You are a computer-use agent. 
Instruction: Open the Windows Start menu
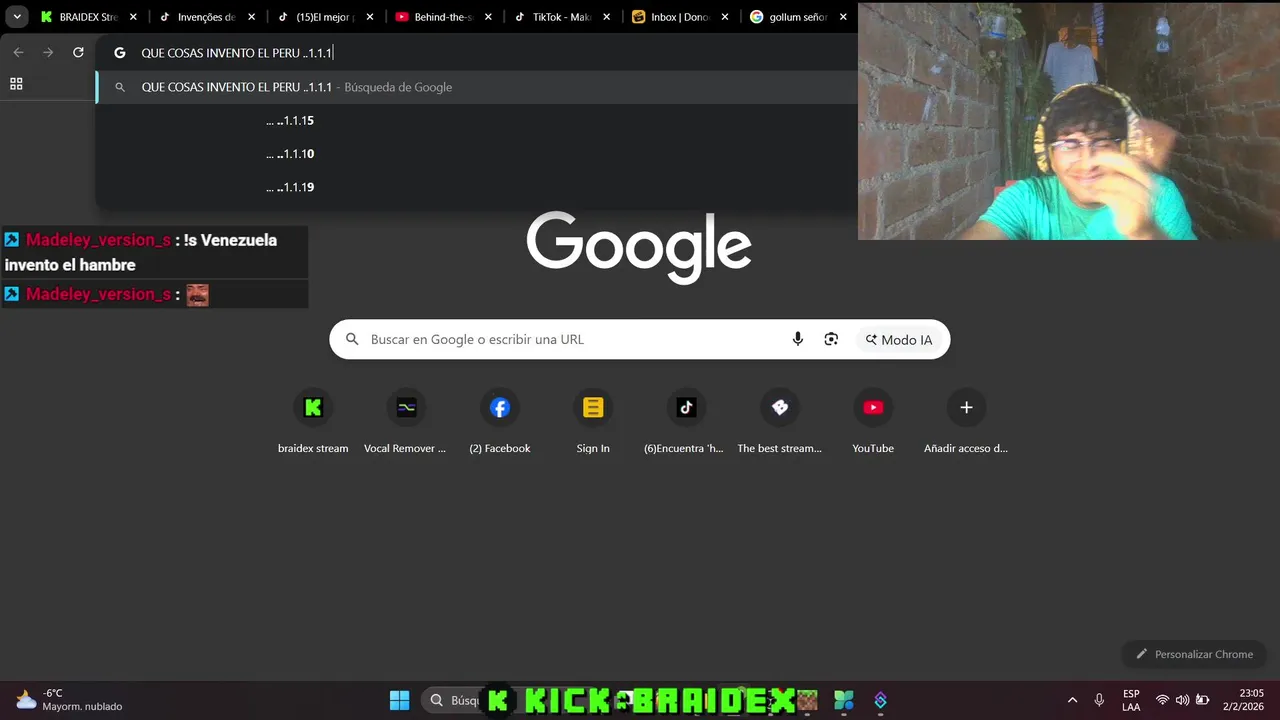pos(399,700)
